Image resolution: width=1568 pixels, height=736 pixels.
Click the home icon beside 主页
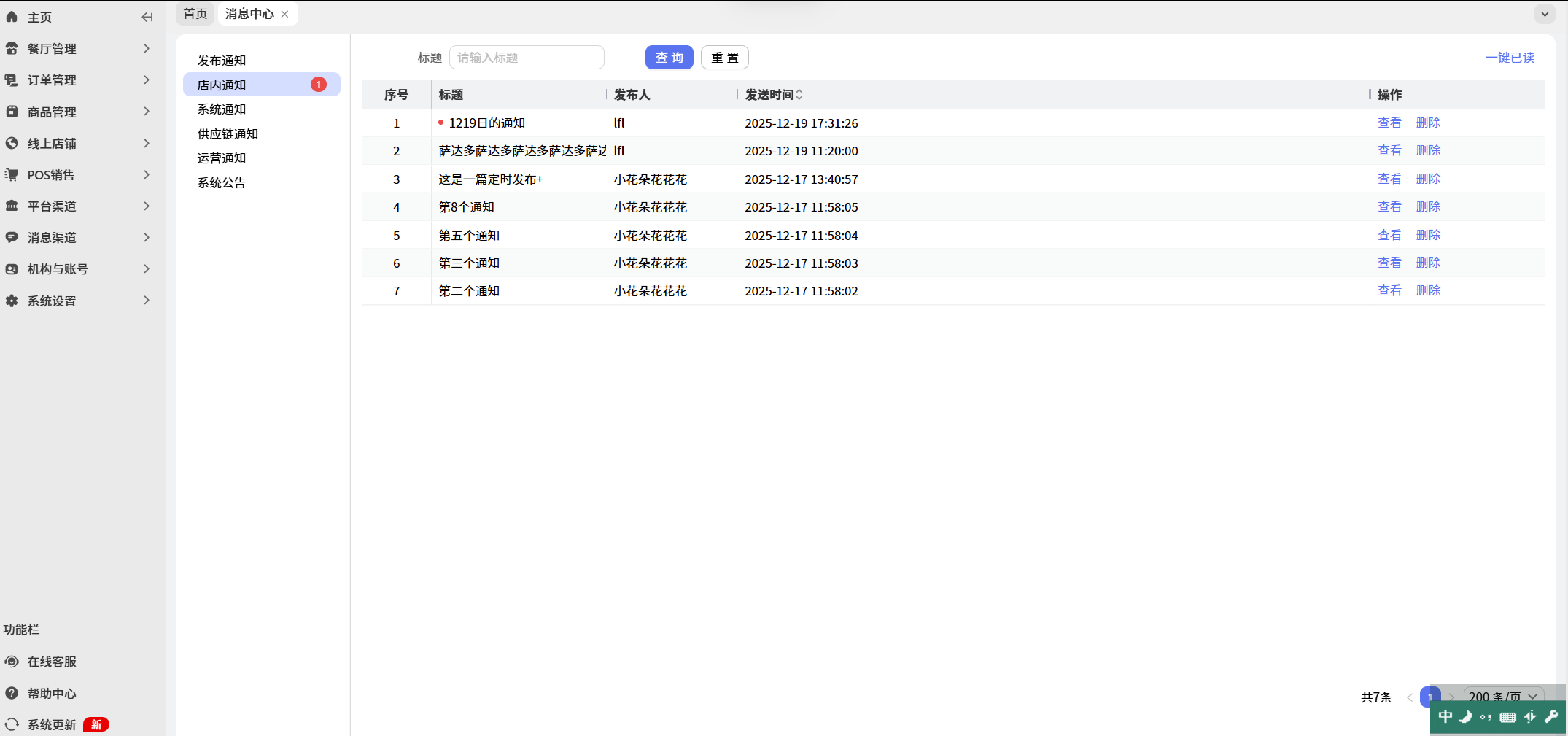(12, 17)
